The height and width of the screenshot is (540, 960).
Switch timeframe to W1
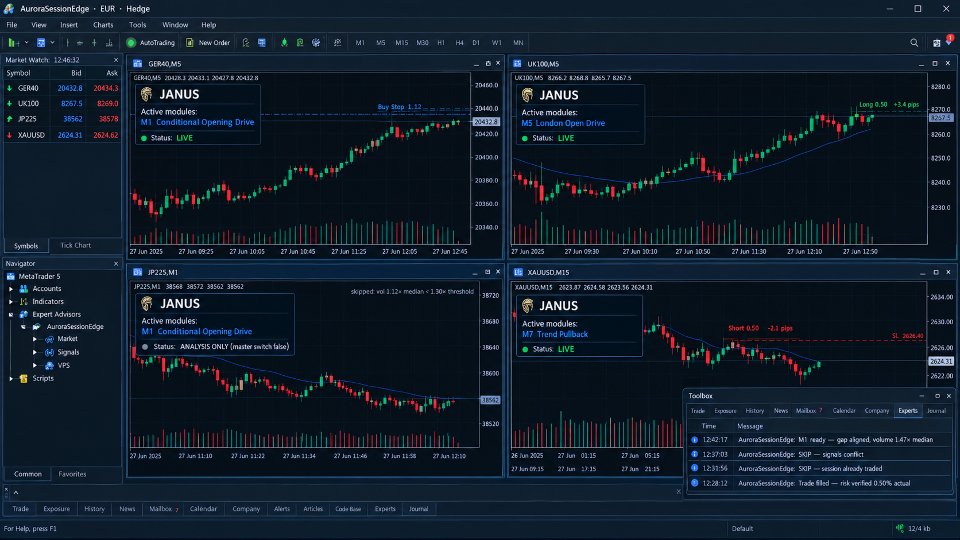pos(497,43)
